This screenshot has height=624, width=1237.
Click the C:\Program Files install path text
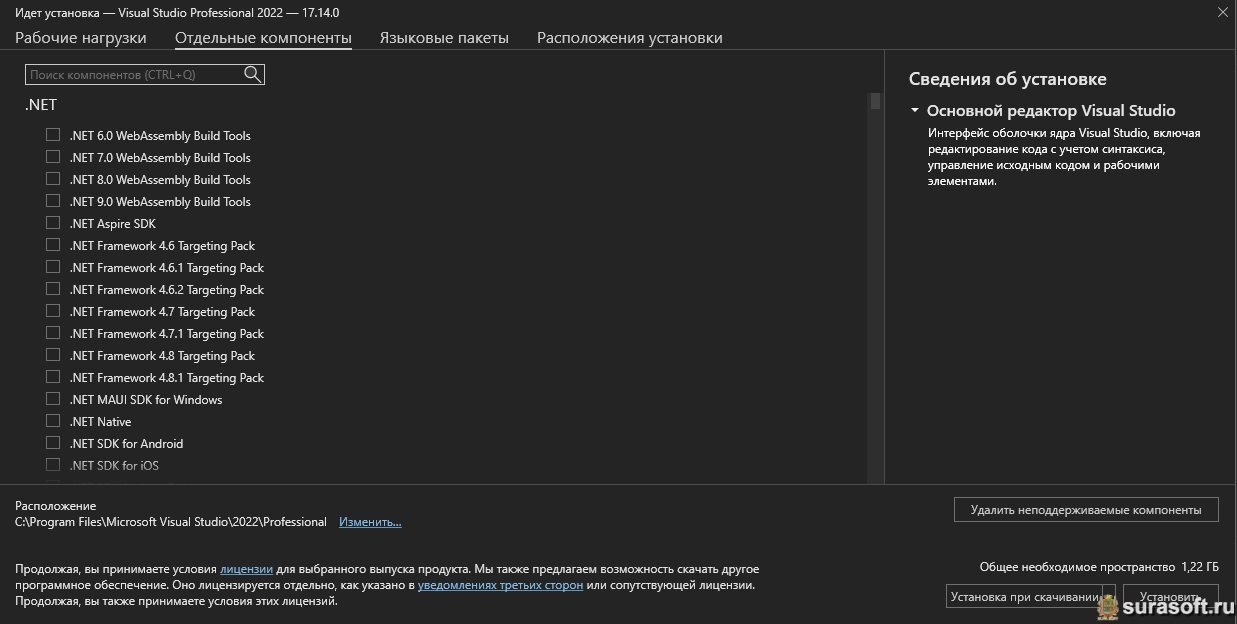pos(171,522)
